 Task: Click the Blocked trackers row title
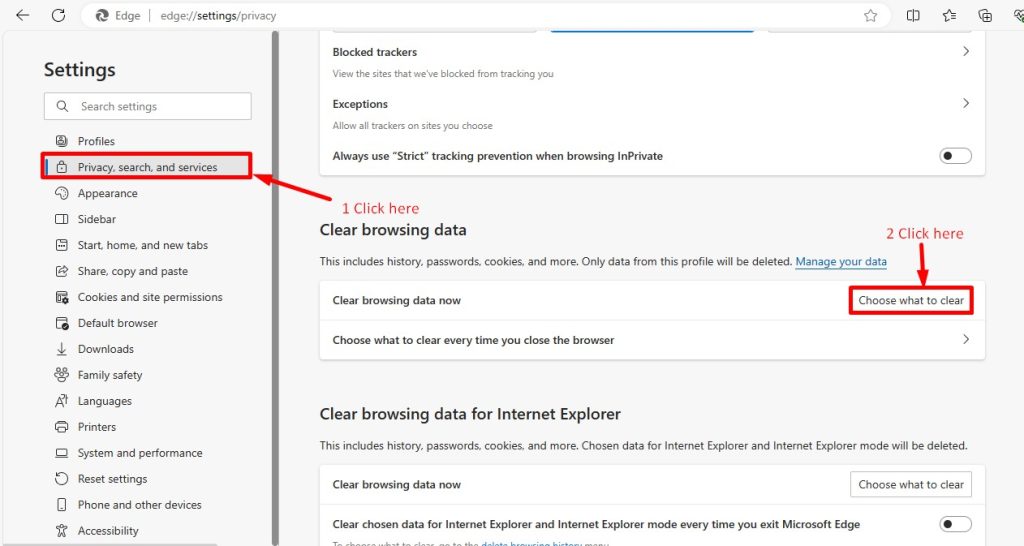click(x=374, y=52)
